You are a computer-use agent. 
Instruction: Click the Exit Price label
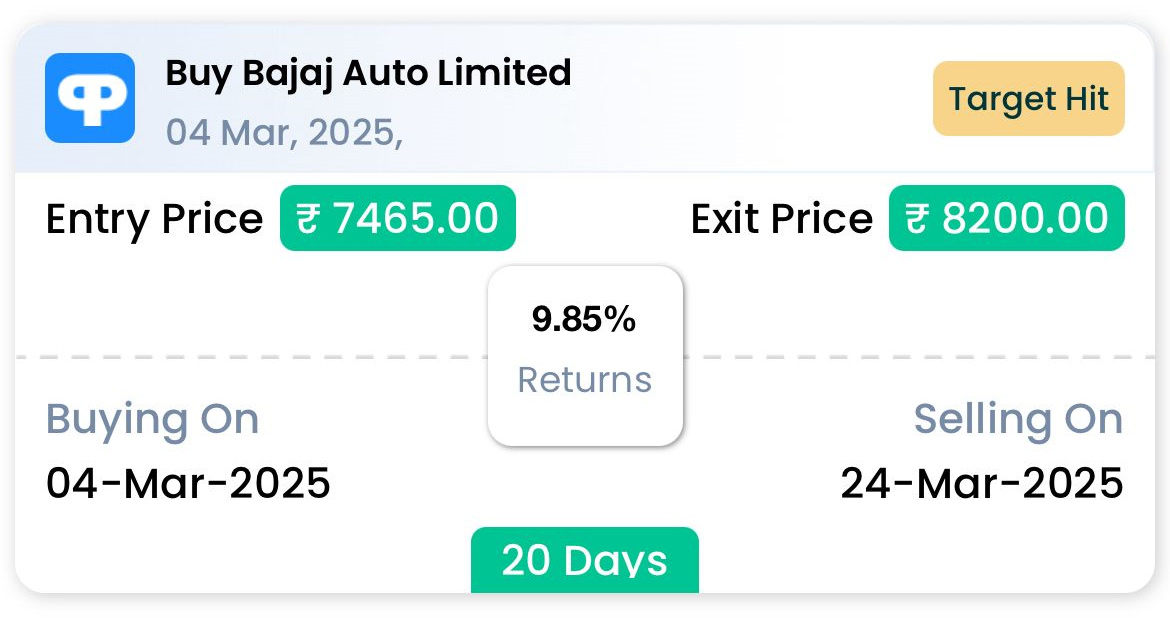[781, 219]
